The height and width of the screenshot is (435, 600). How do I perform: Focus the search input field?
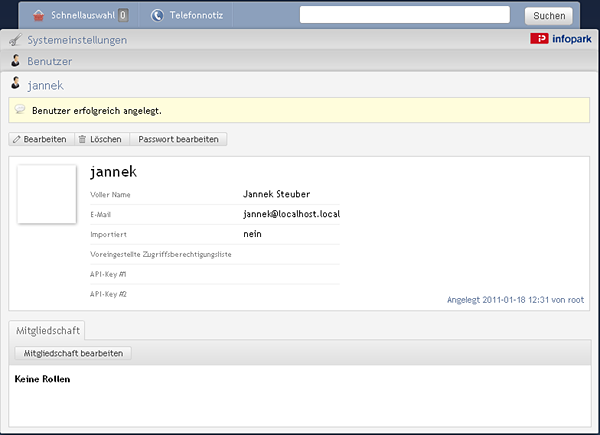click(x=404, y=15)
